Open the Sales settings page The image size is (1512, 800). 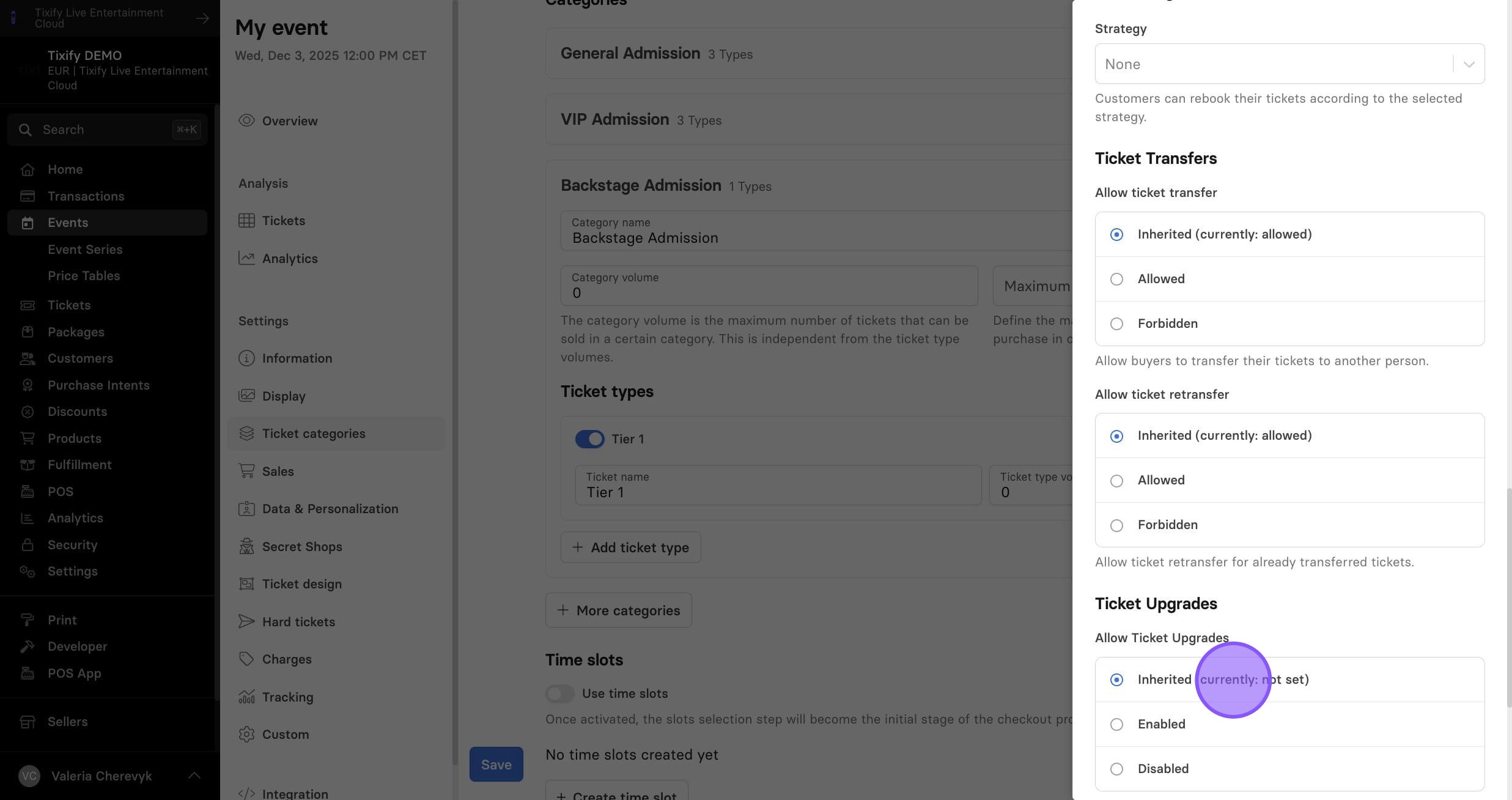[x=336, y=472]
